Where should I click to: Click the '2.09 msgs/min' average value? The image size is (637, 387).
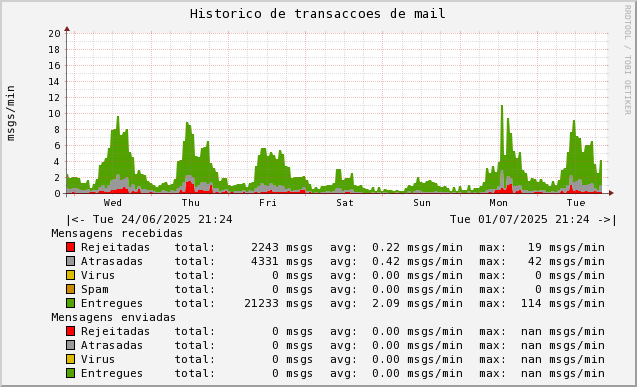tap(417, 303)
